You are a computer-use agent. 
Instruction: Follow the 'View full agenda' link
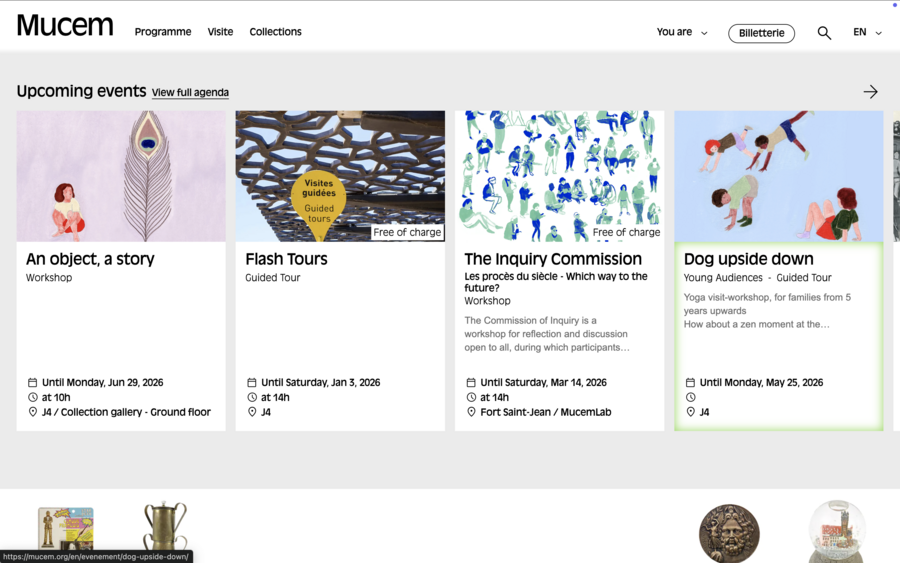(x=190, y=93)
